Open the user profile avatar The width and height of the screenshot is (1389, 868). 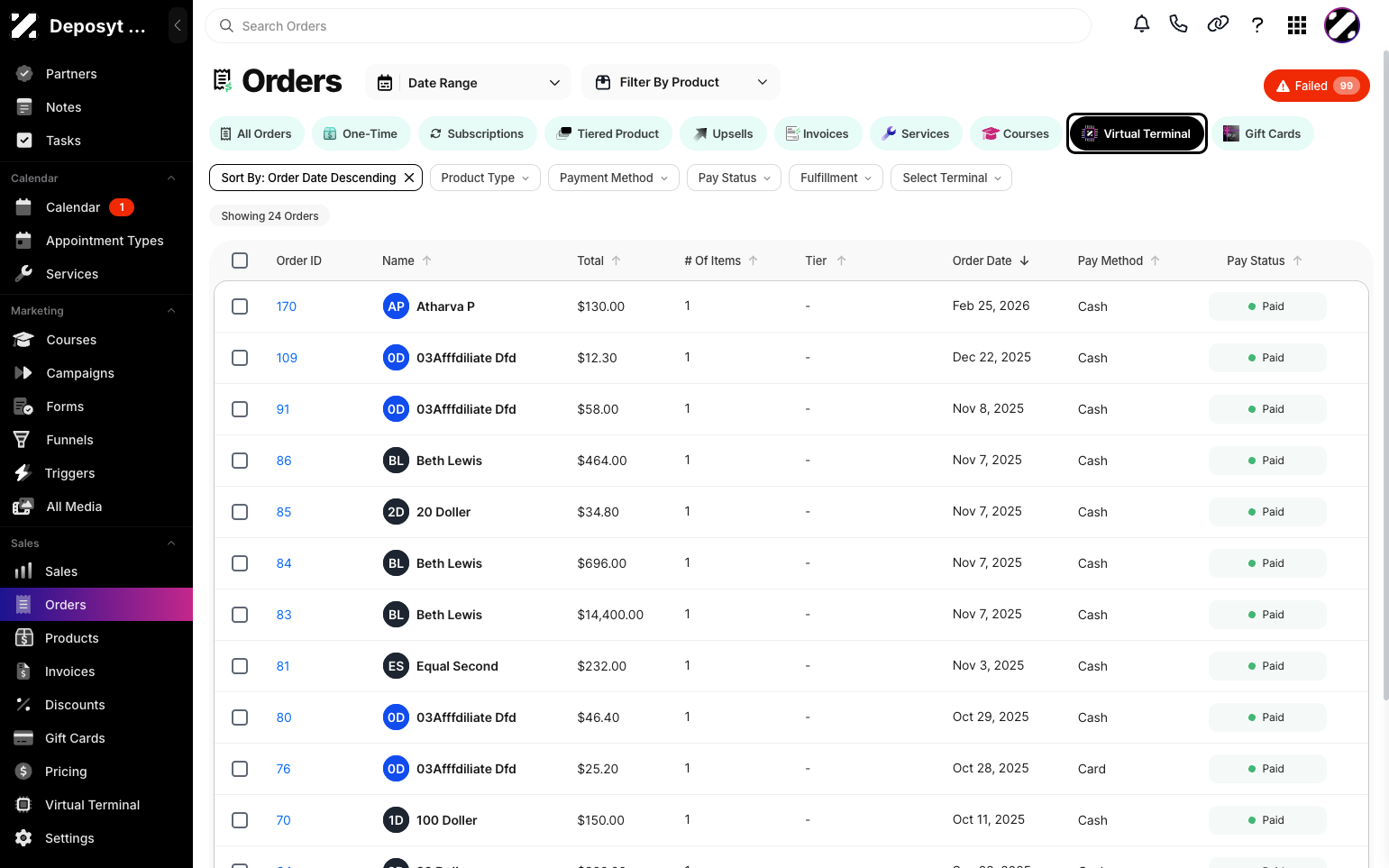click(1342, 25)
